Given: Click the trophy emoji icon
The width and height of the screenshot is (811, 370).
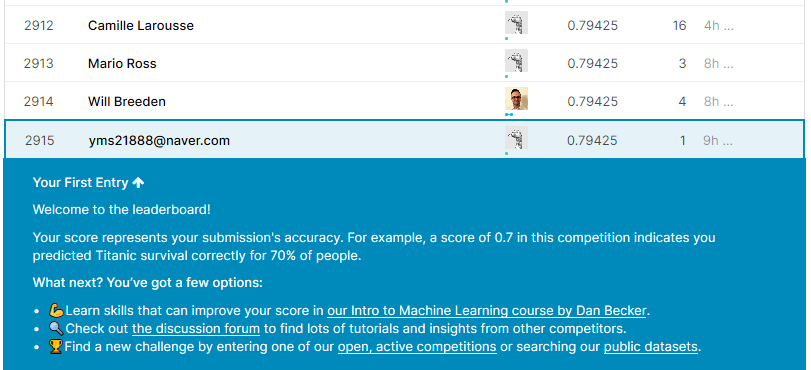Looking at the screenshot, I should tap(56, 346).
